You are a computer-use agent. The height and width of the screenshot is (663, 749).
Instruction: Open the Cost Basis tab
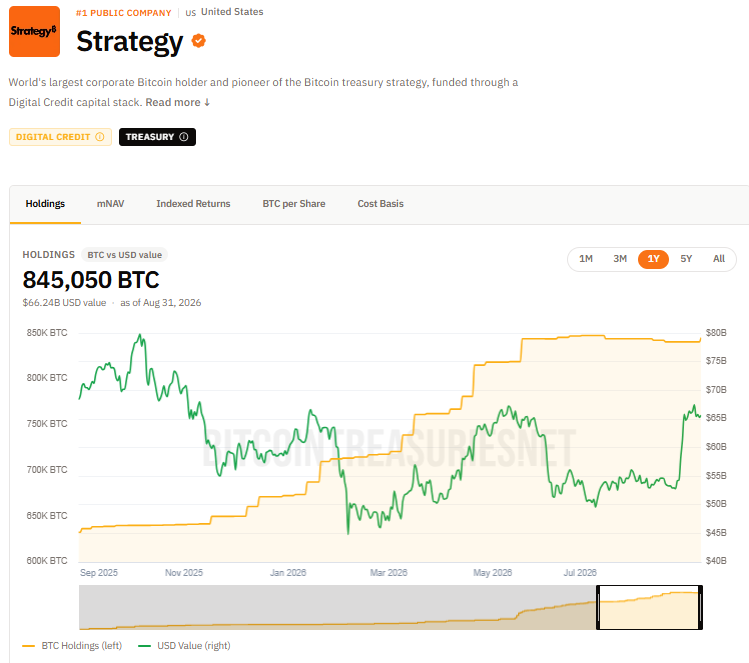point(381,204)
